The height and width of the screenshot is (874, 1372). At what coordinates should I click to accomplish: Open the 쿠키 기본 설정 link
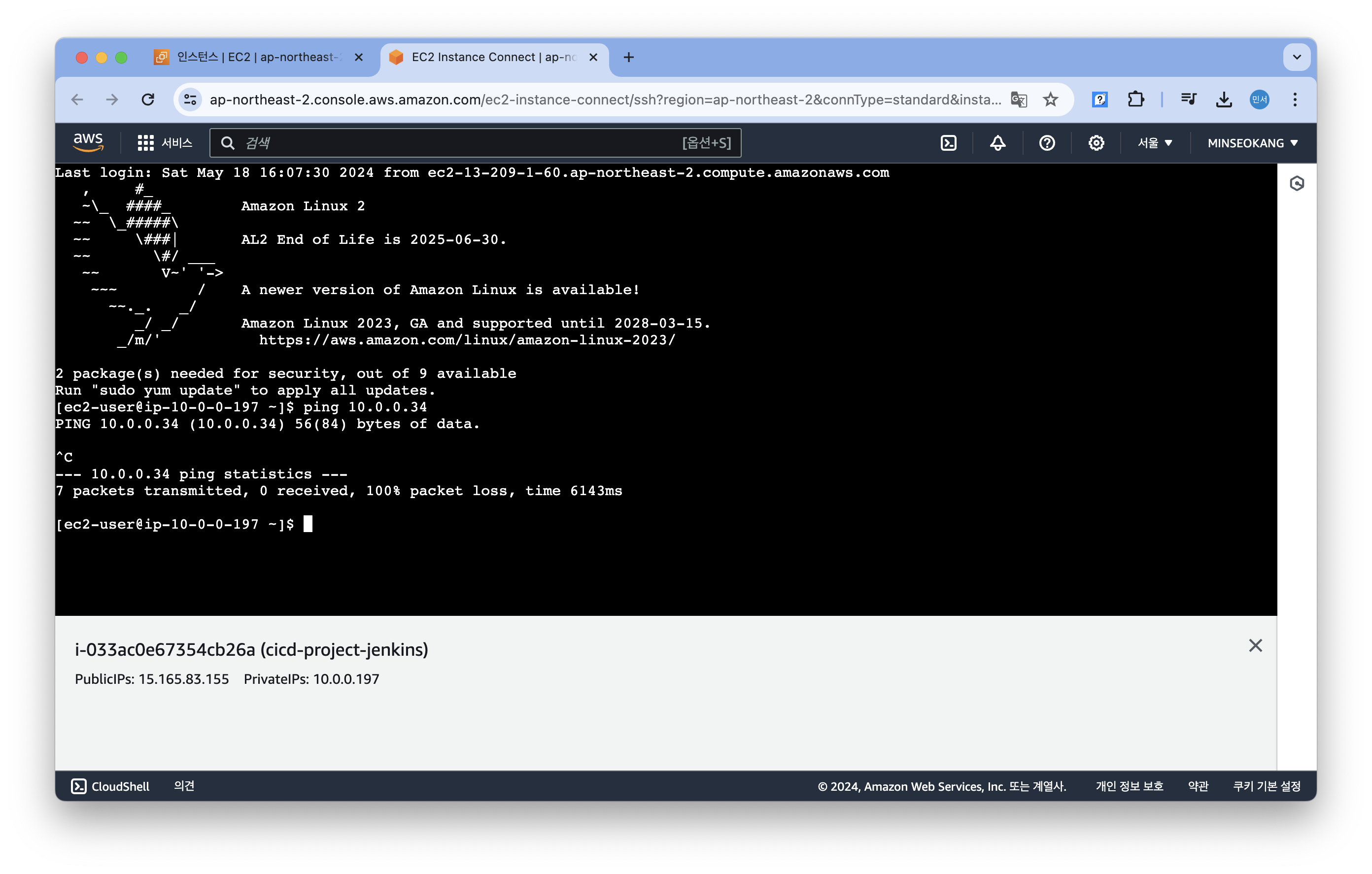[1266, 786]
